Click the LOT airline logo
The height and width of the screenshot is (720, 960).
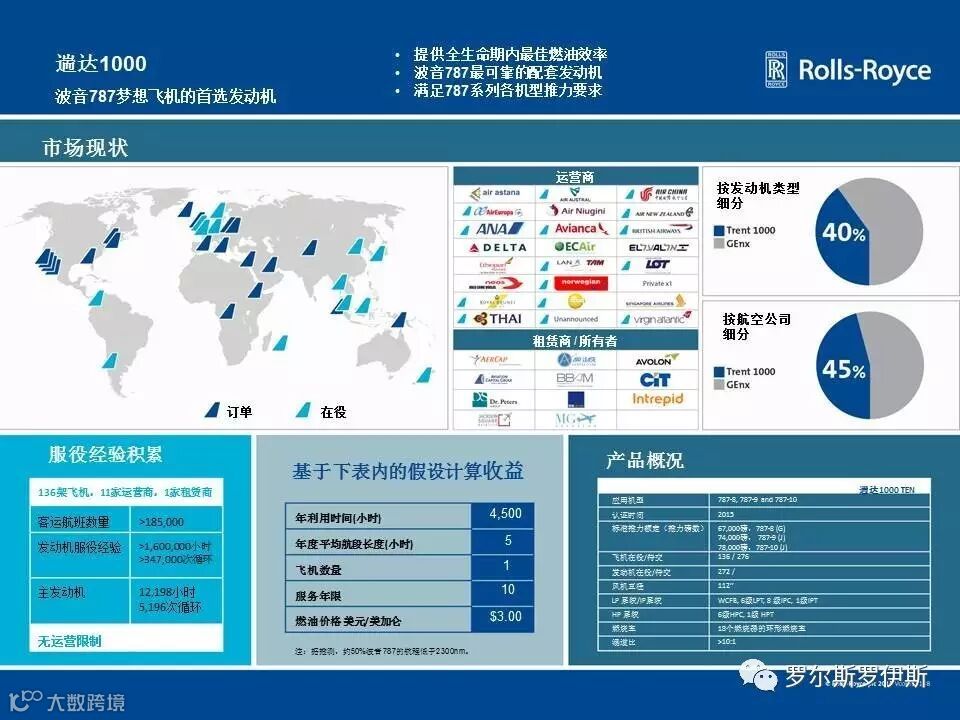pyautogui.click(x=658, y=264)
